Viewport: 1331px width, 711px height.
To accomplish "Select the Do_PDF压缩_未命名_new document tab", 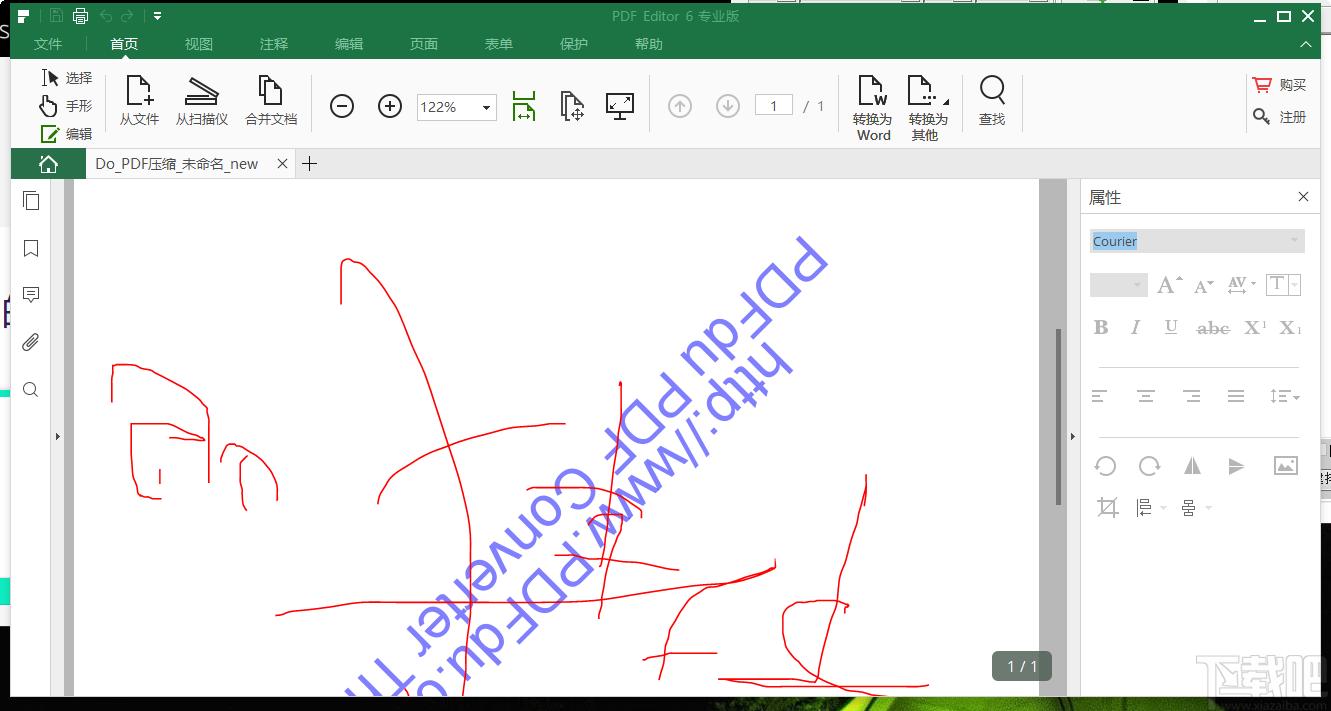I will [177, 164].
